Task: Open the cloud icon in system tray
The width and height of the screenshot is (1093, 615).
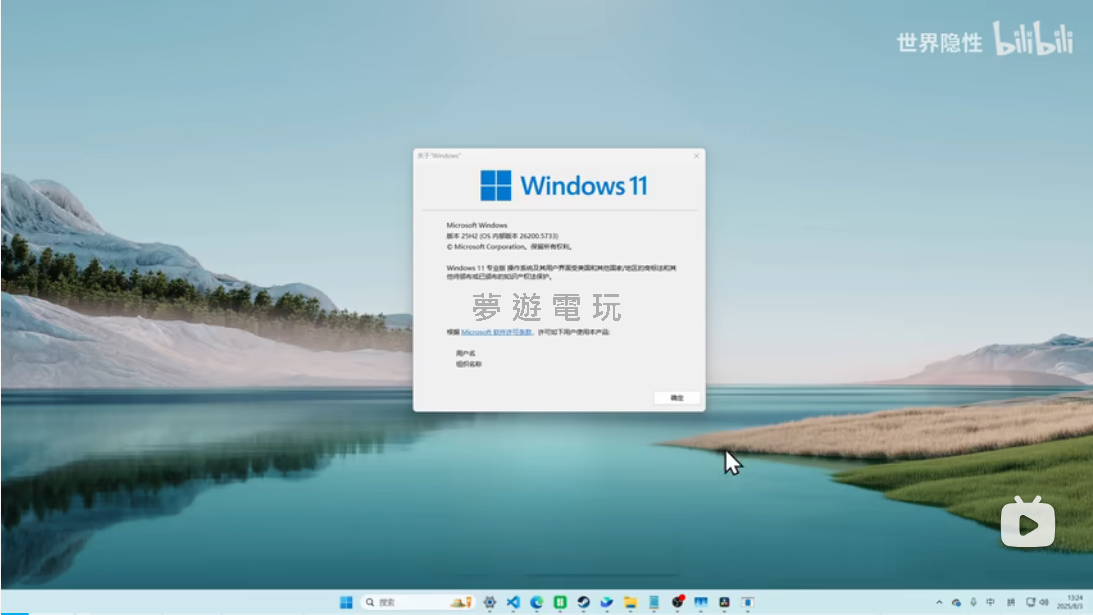Action: (x=956, y=602)
